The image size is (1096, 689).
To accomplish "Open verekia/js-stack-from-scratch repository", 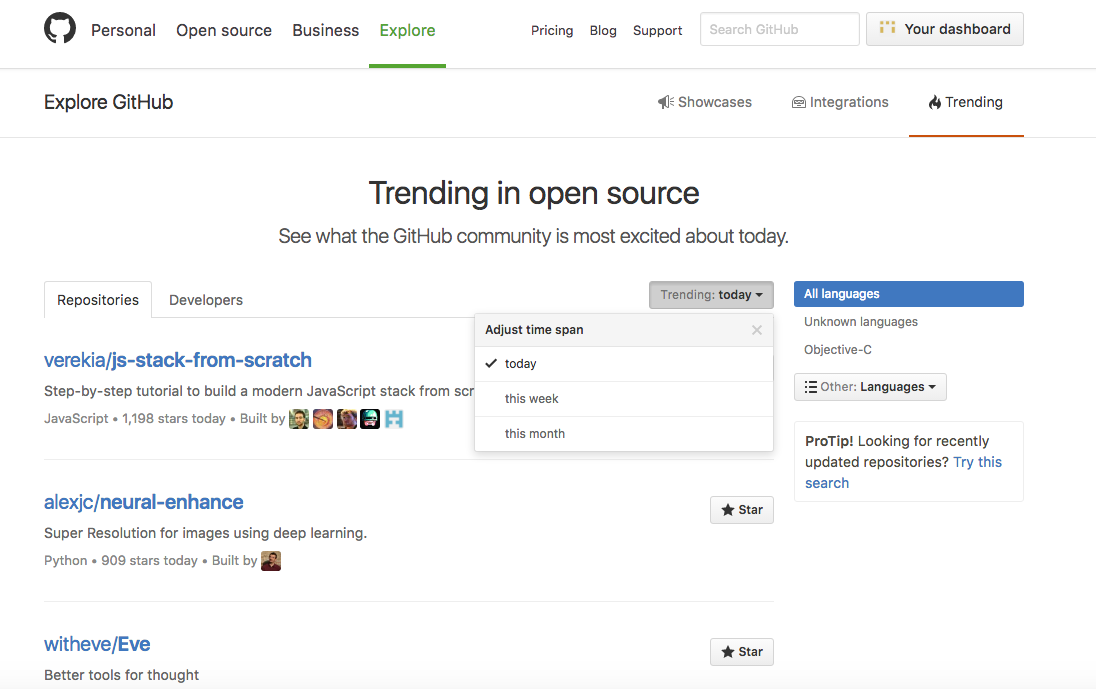I will (178, 360).
